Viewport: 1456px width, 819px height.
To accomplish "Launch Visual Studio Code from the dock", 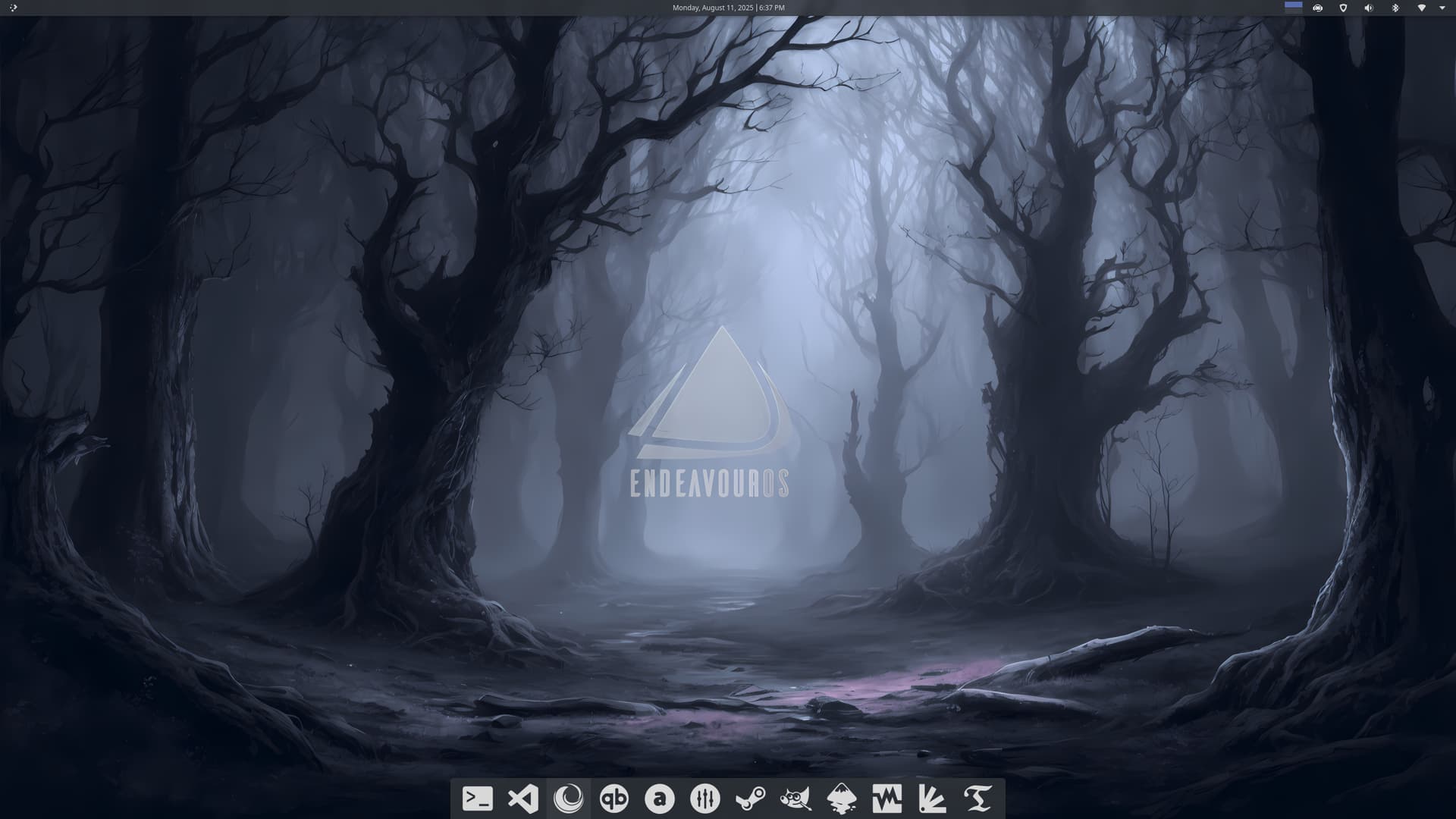I will point(523,799).
